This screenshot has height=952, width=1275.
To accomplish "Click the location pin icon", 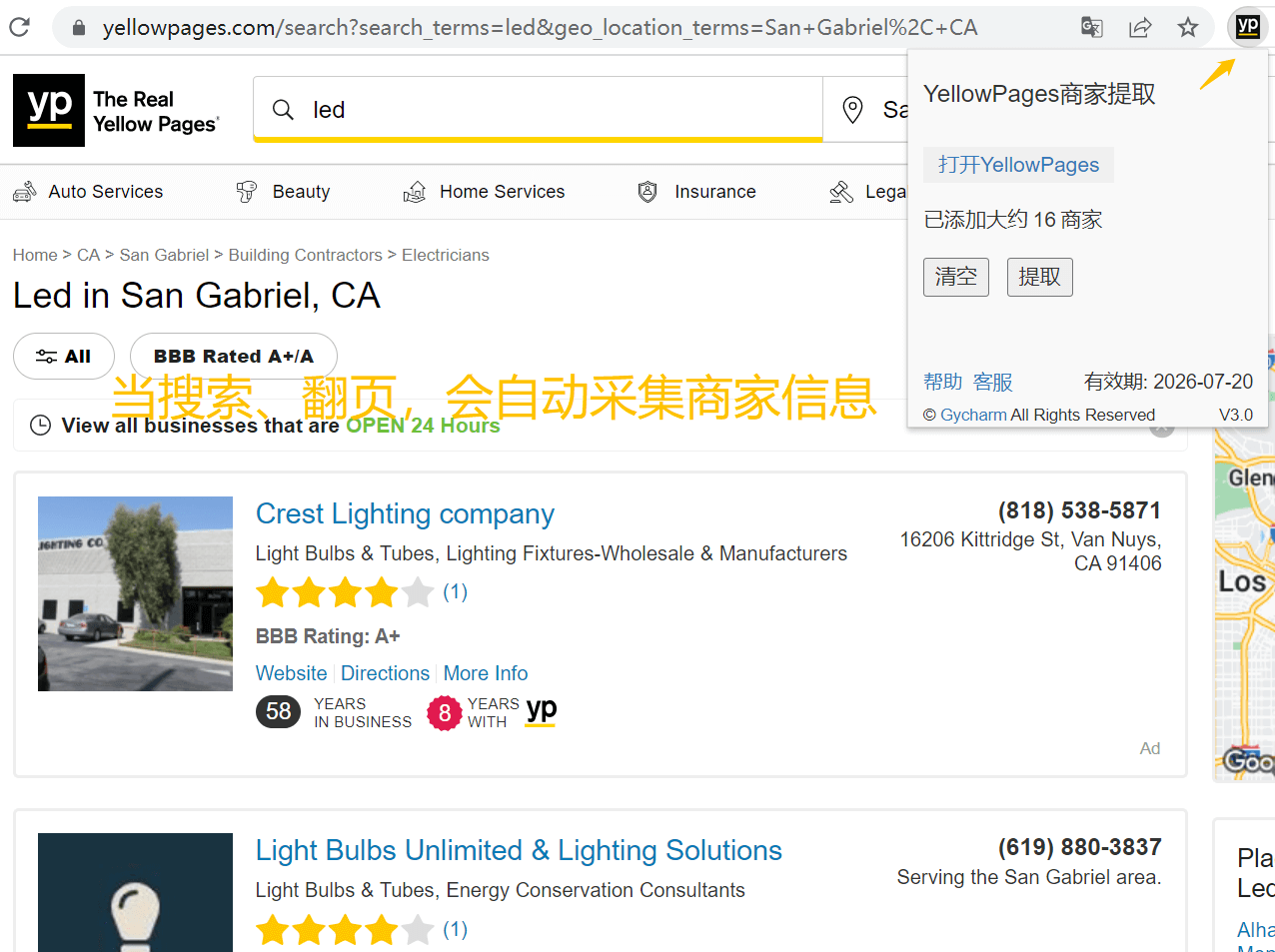I will click(x=852, y=110).
